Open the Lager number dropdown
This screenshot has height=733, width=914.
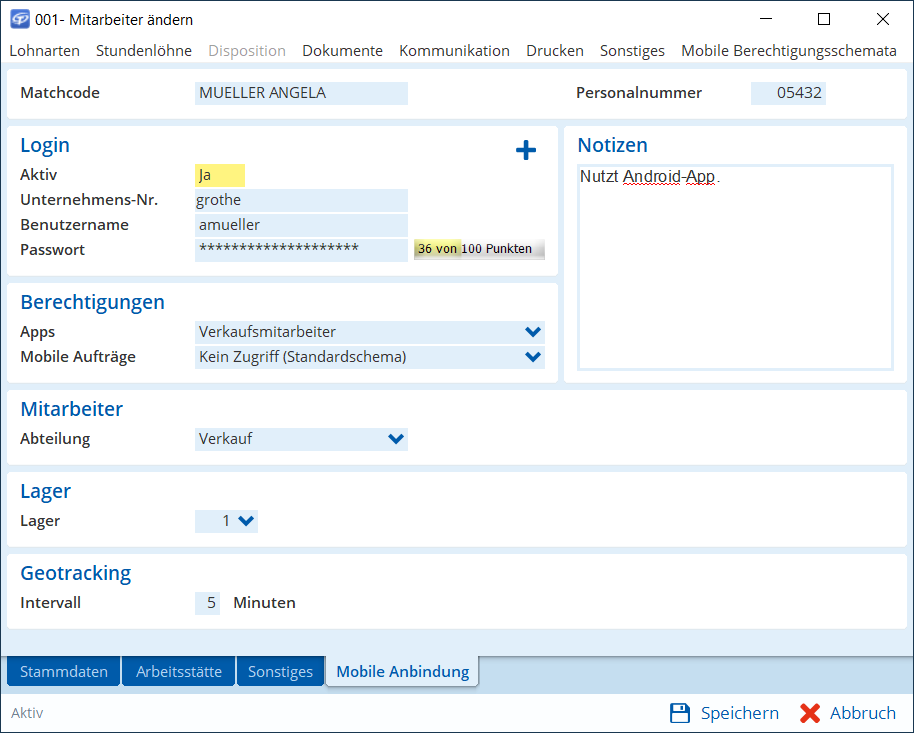coord(246,521)
